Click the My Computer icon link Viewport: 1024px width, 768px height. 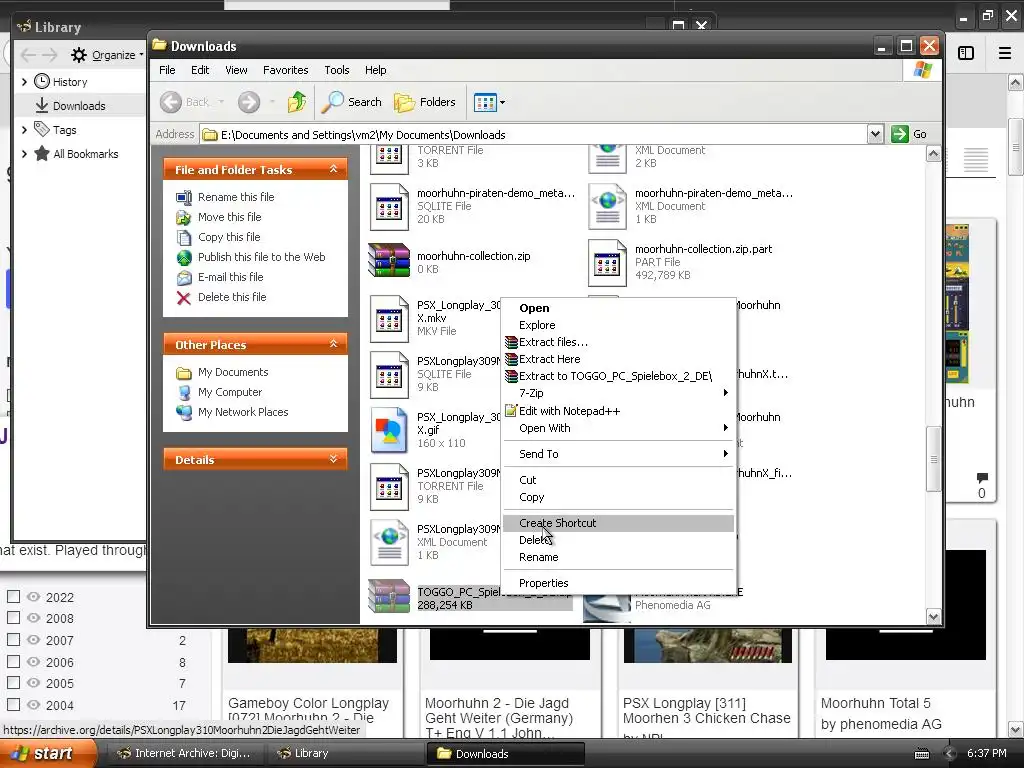point(184,392)
